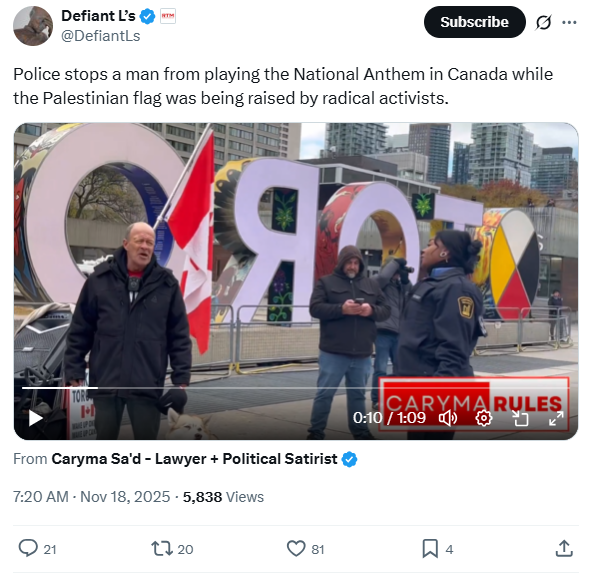This screenshot has height=574, width=591.
Task: Click the Grok explain icon beside Subscribe
Action: click(x=544, y=22)
